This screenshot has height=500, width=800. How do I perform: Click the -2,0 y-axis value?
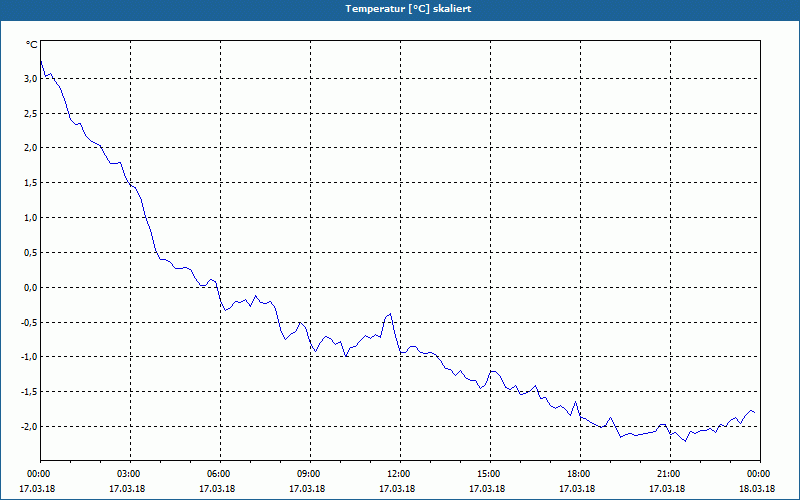point(29,426)
